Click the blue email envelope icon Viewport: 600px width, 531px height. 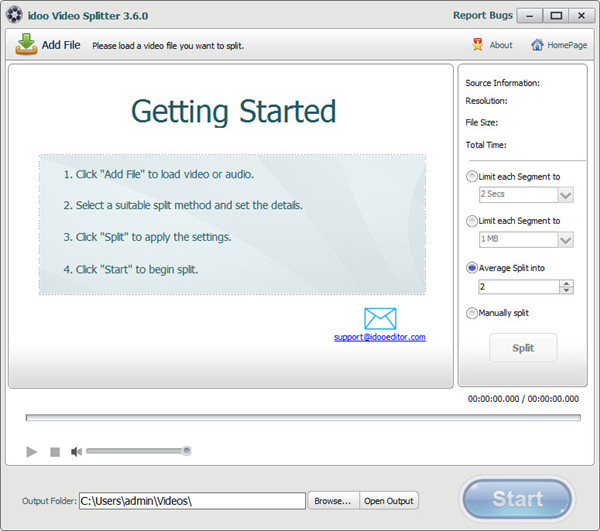(x=380, y=319)
